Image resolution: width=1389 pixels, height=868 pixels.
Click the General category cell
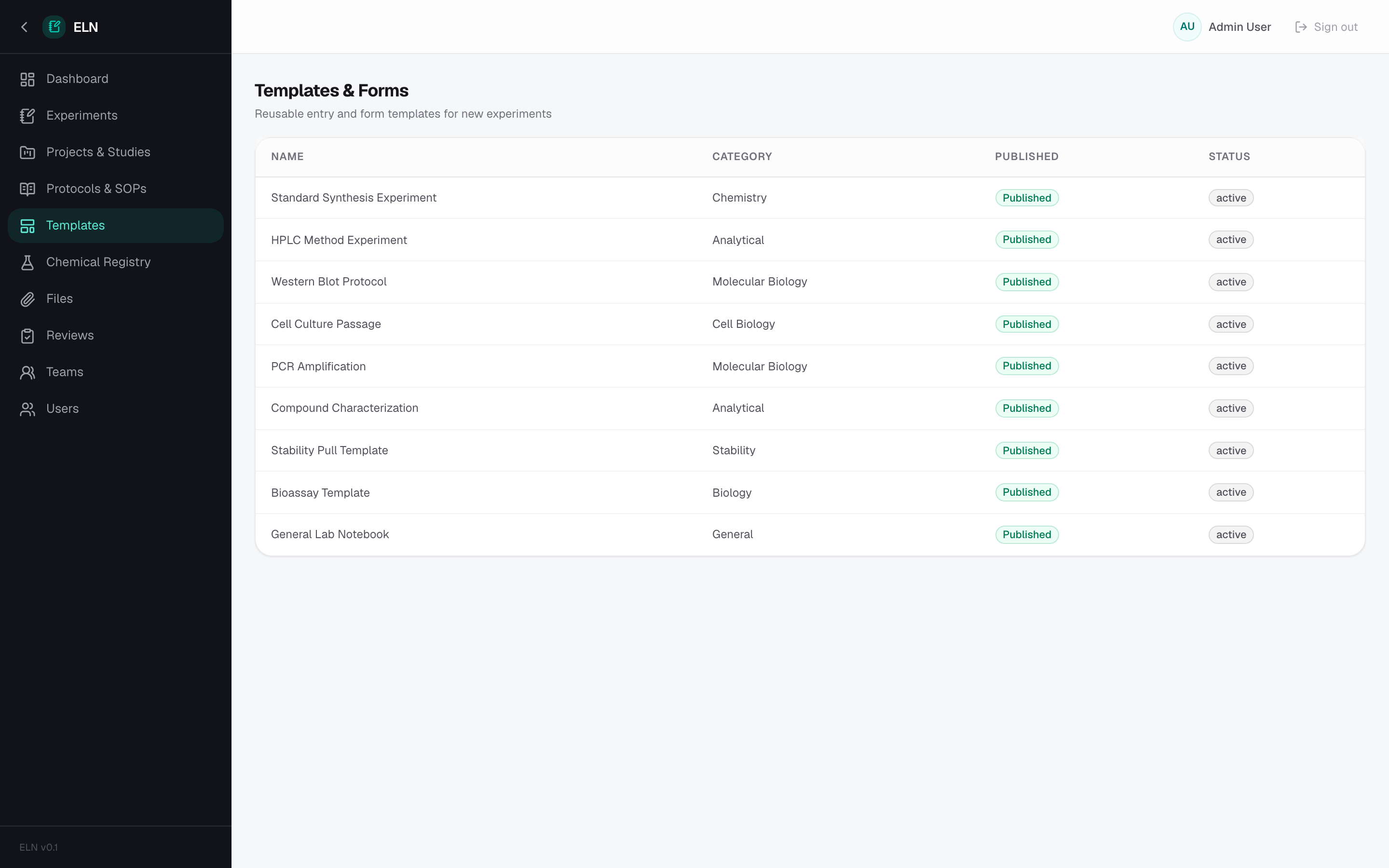click(733, 534)
